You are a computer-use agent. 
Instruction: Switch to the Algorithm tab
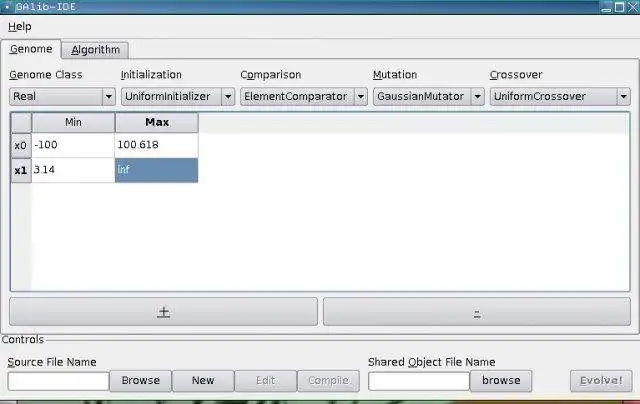(96, 50)
